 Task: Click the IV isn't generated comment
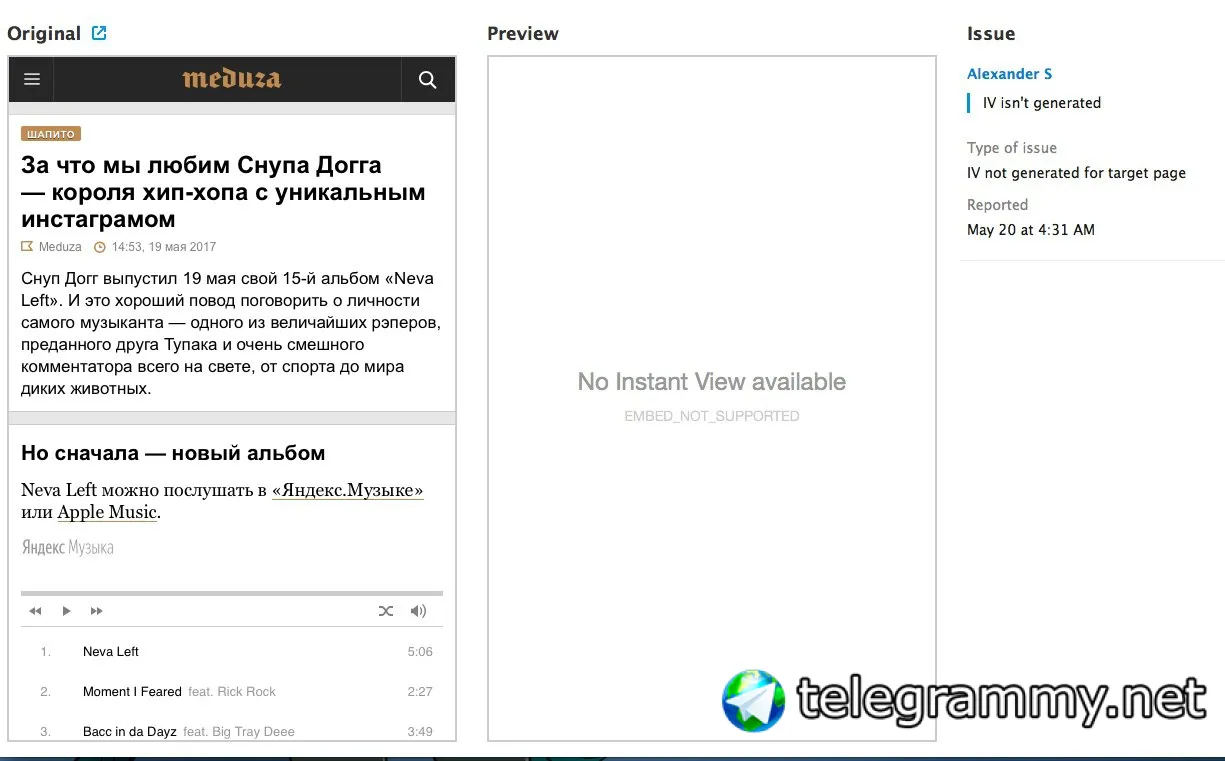1042,103
